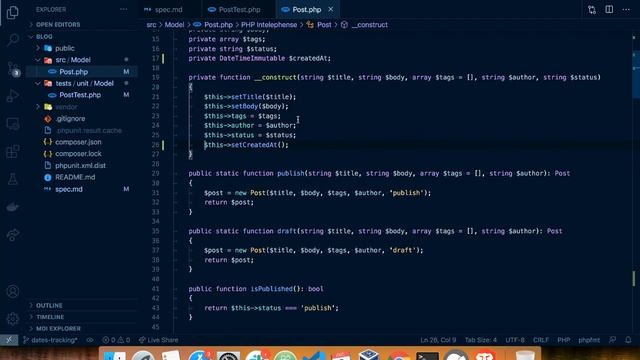The width and height of the screenshot is (640, 360).
Task: Click the Model breadcrumb item
Action: [174, 24]
